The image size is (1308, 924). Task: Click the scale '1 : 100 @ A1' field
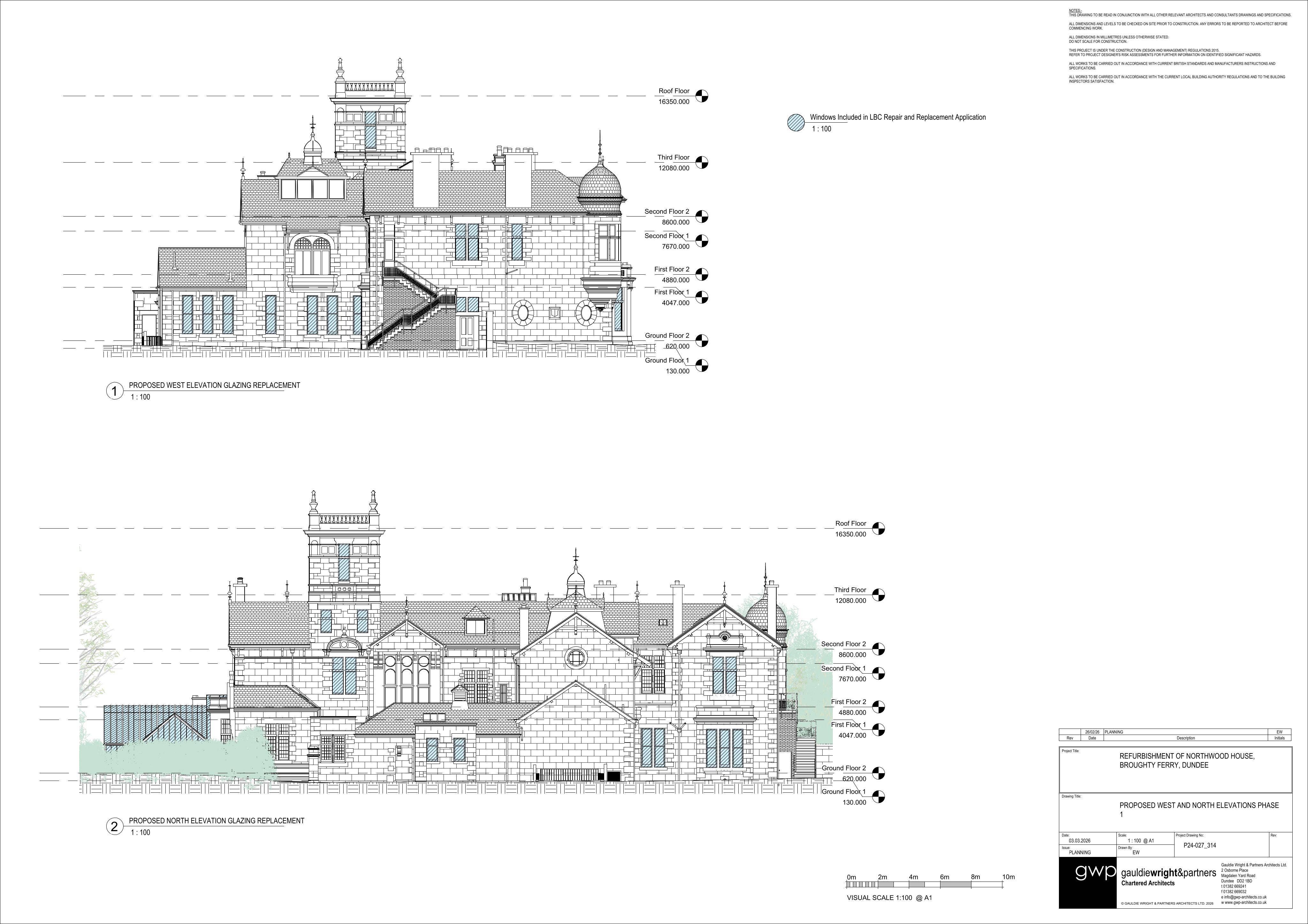pyautogui.click(x=1142, y=841)
